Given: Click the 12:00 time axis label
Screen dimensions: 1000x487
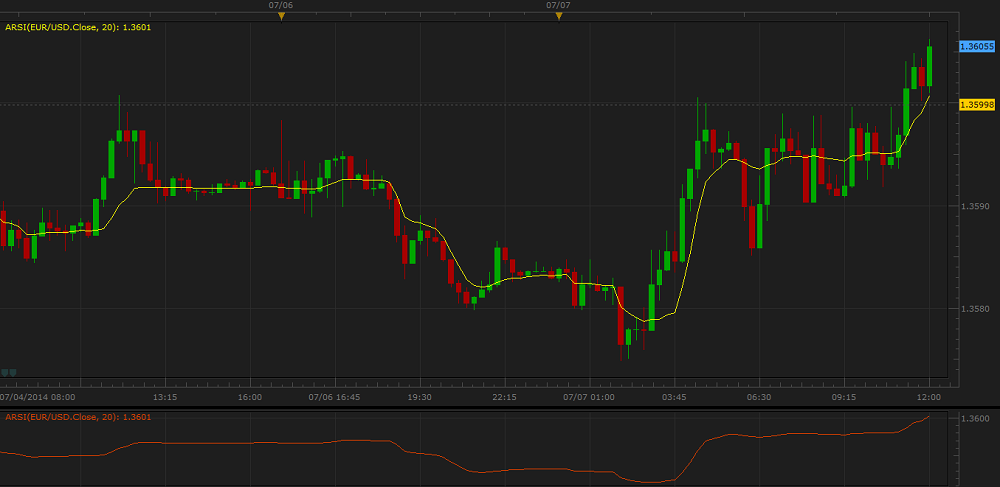Looking at the screenshot, I should point(929,397).
